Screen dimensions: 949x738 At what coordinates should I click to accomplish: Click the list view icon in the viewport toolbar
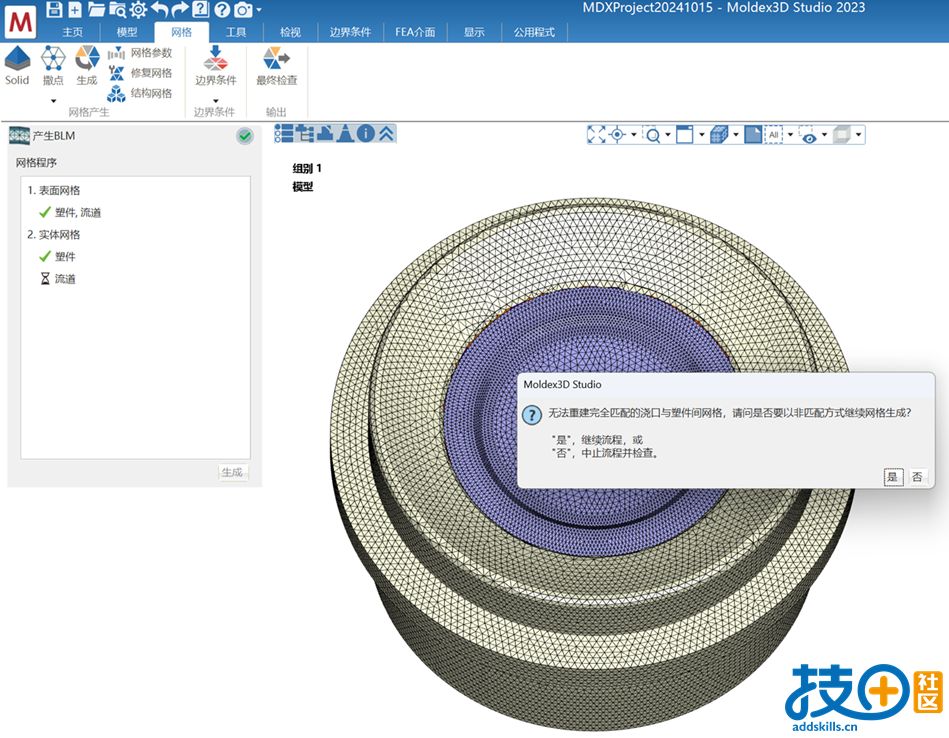tap(284, 133)
